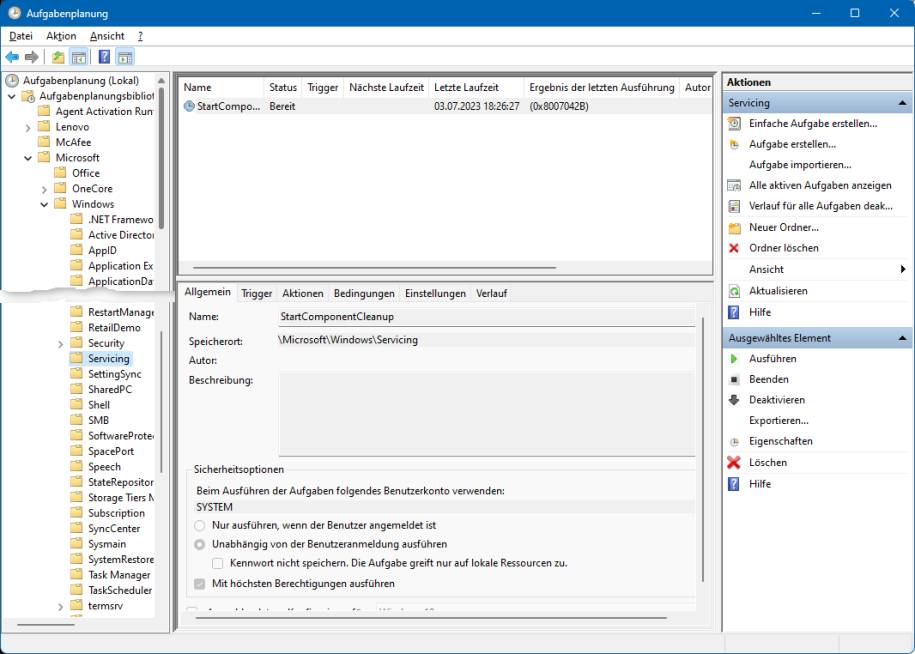Click 'Aufgabe importieren...' action
The image size is (915, 654).
coord(800,165)
